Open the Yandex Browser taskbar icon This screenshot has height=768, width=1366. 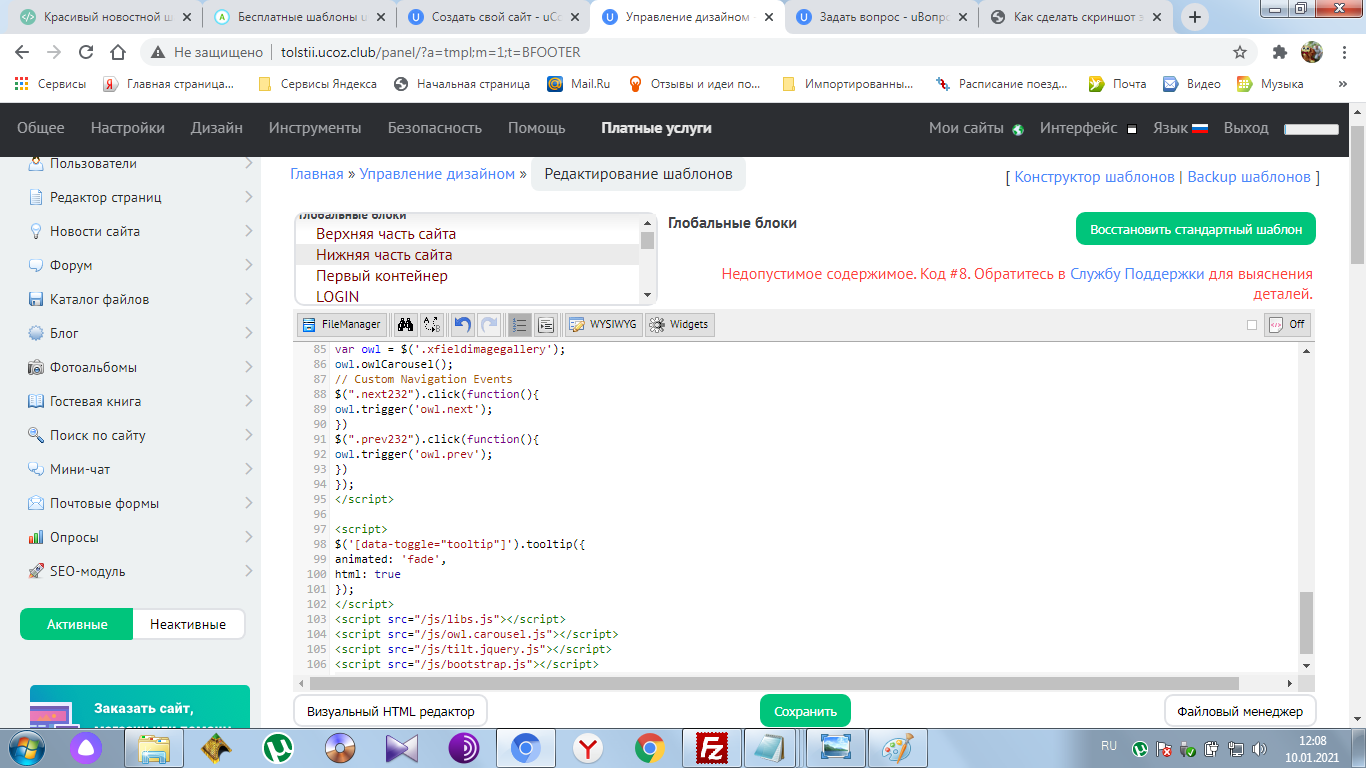tap(588, 747)
